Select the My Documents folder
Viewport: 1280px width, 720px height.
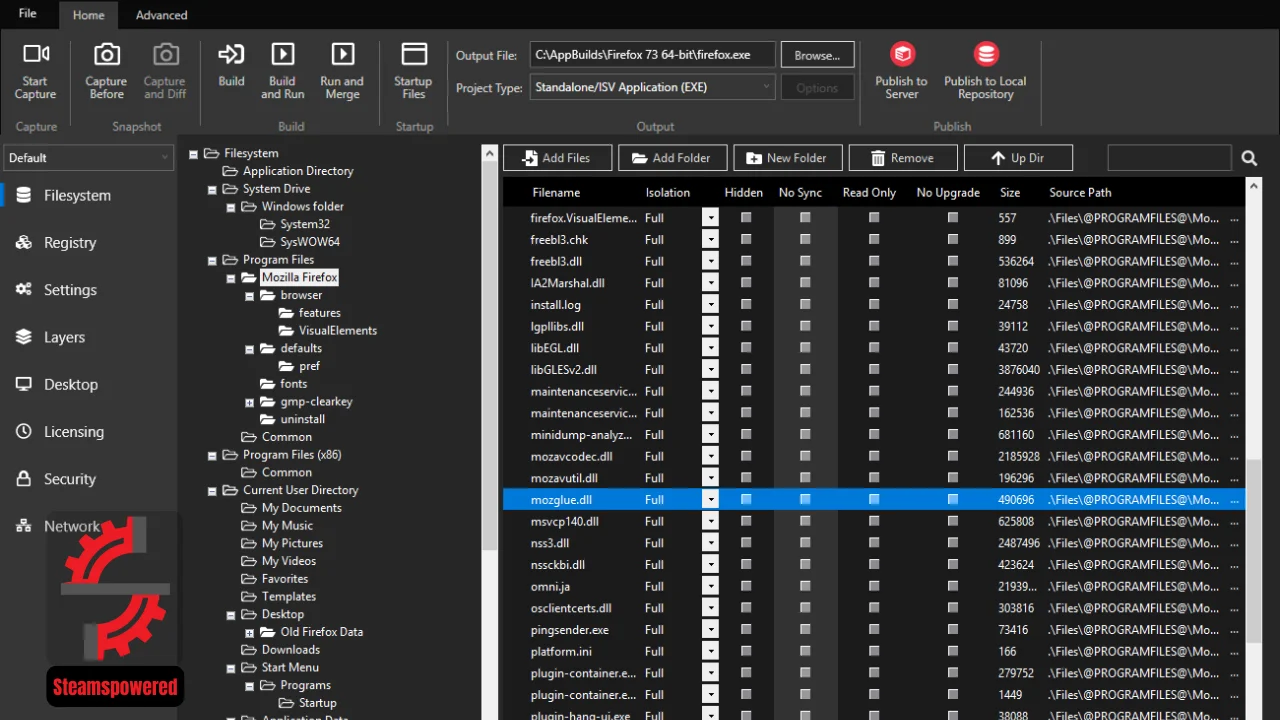302,508
